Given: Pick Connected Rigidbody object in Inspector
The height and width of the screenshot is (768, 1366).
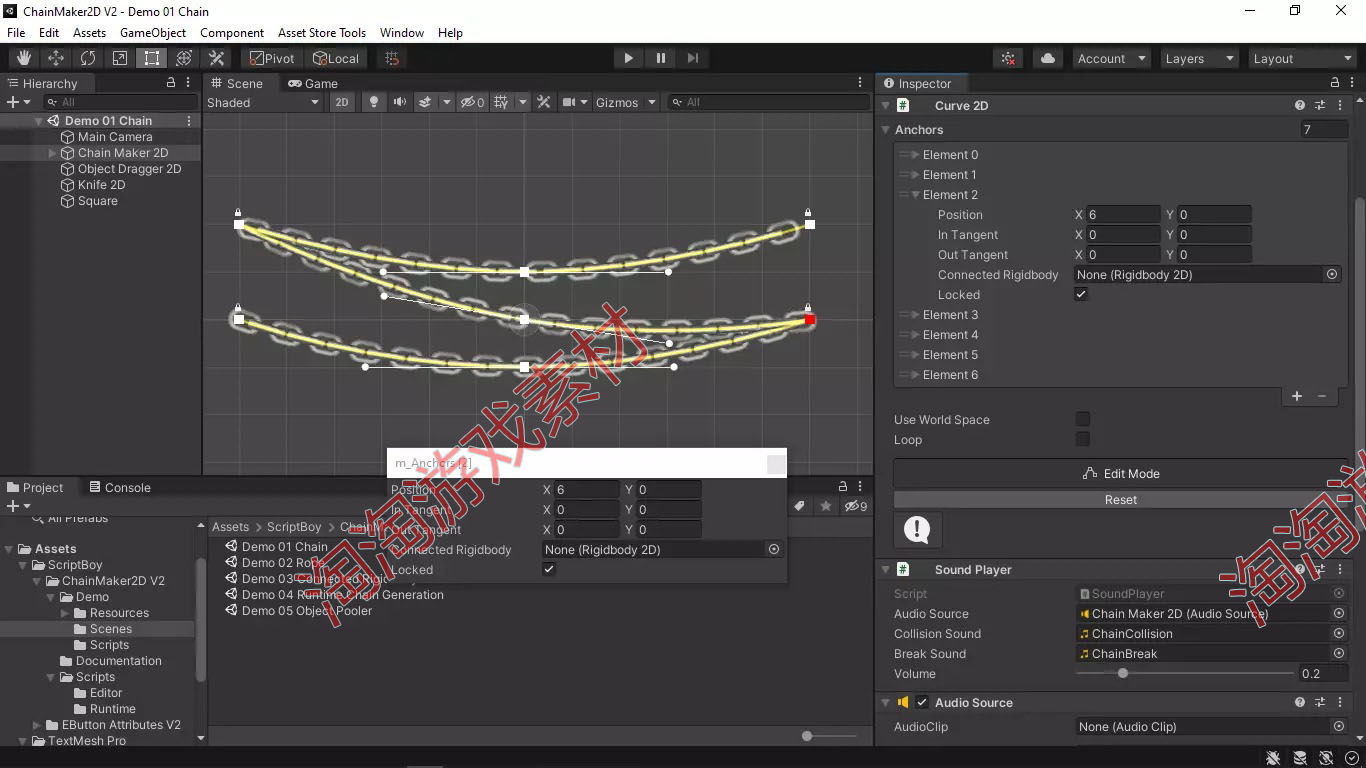Looking at the screenshot, I should pos(1332,274).
